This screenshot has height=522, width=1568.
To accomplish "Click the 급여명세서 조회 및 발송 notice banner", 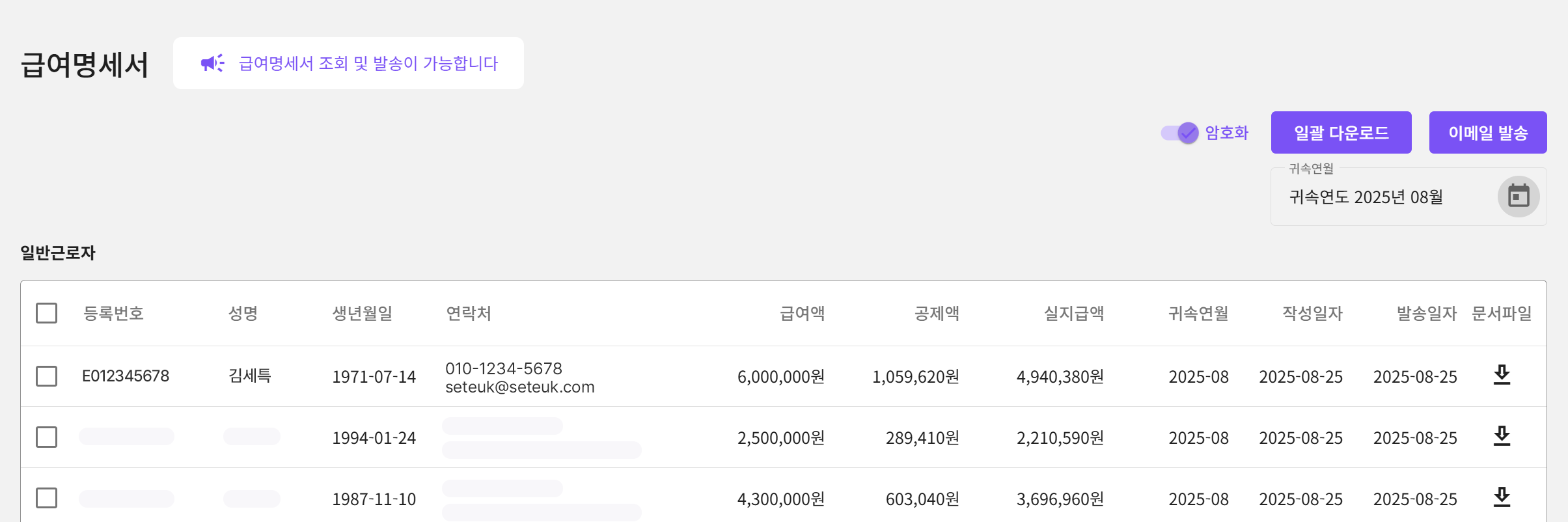I will pyautogui.click(x=368, y=63).
